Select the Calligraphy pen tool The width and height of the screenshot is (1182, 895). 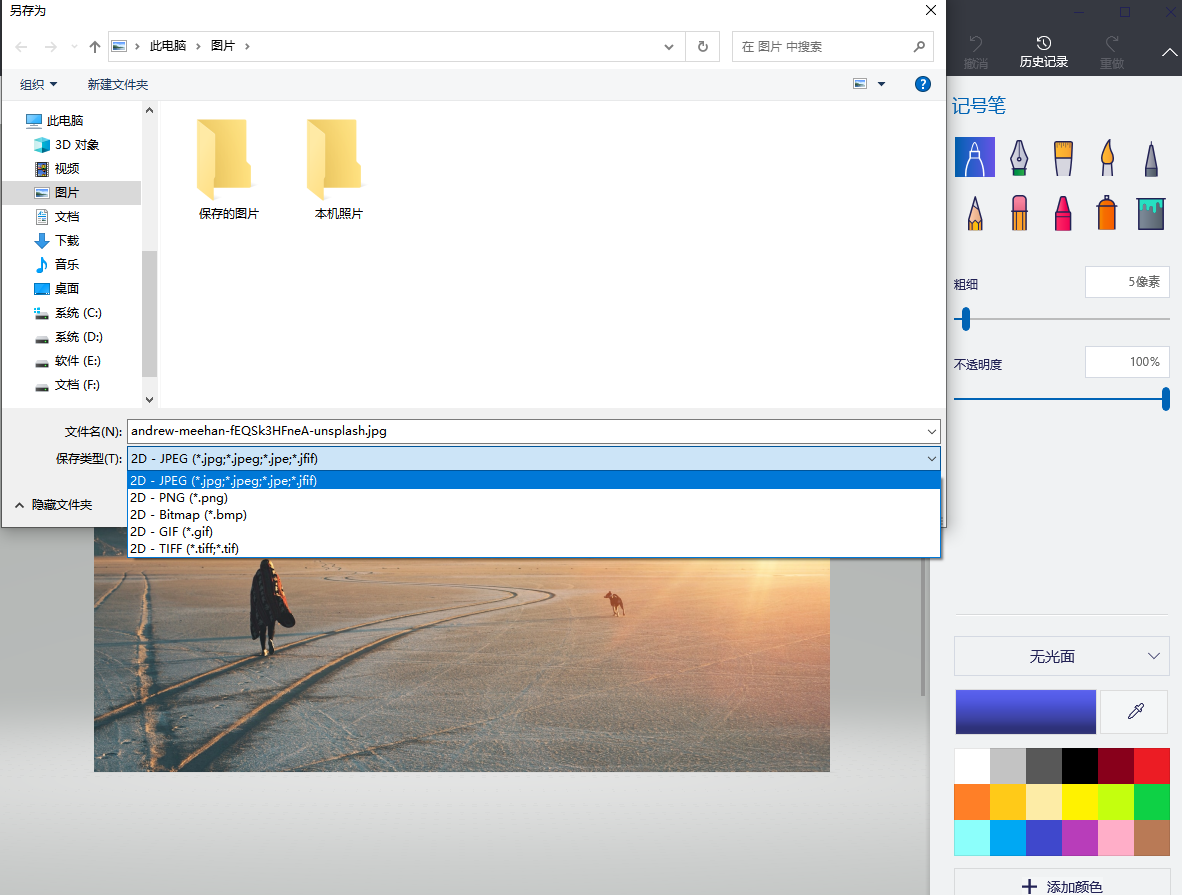click(x=1018, y=158)
